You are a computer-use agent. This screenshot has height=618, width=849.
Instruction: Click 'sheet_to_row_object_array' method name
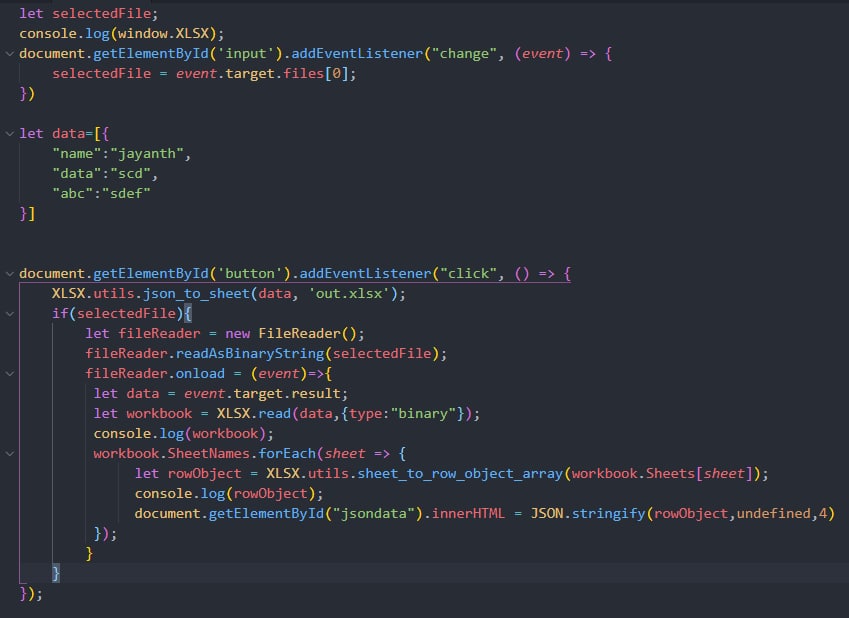point(460,474)
